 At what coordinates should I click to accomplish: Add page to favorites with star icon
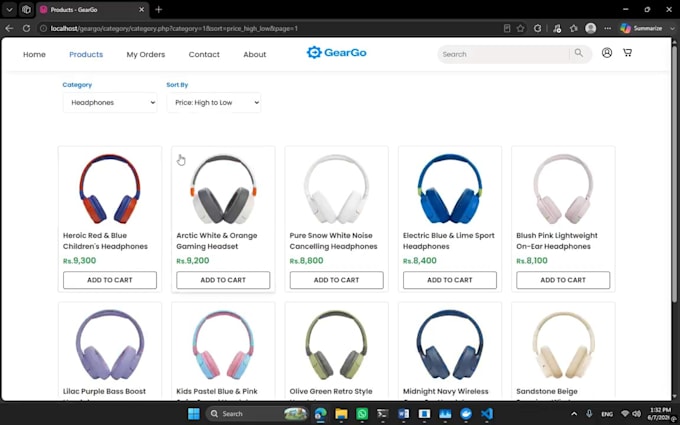[520, 29]
